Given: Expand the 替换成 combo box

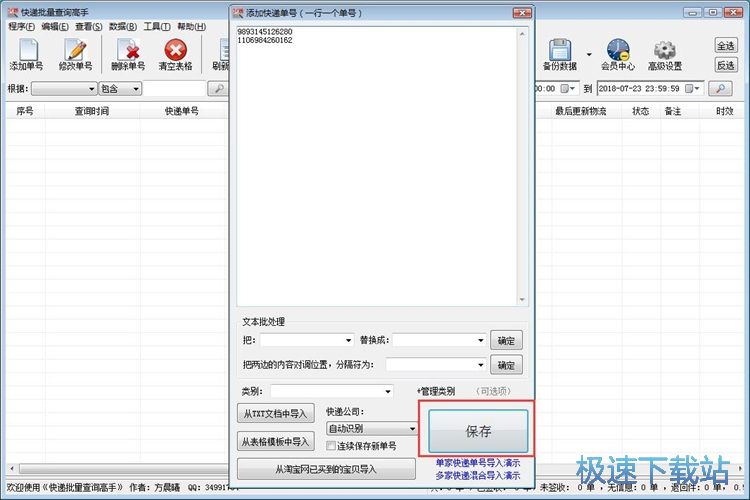Looking at the screenshot, I should pyautogui.click(x=481, y=340).
